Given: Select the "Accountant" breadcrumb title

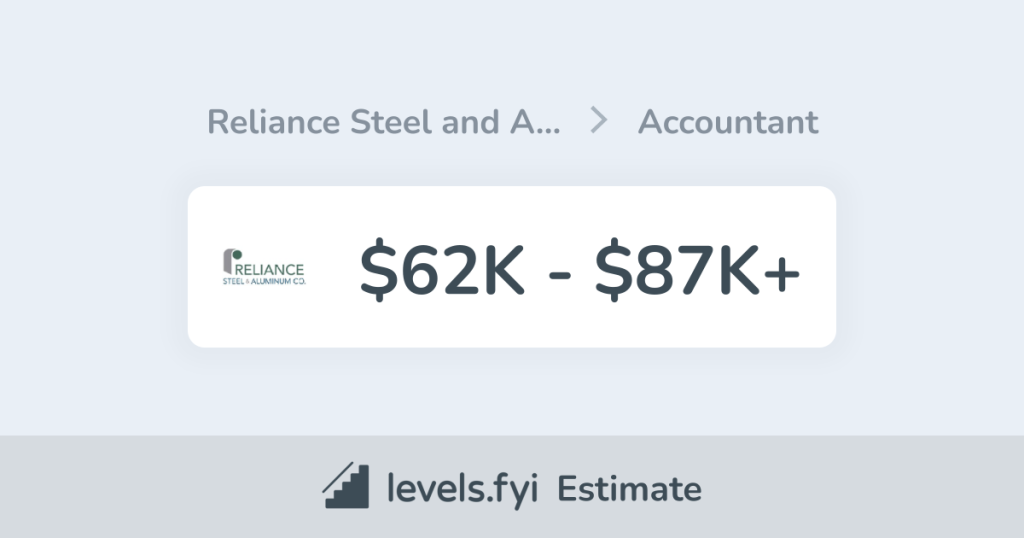Looking at the screenshot, I should point(728,122).
